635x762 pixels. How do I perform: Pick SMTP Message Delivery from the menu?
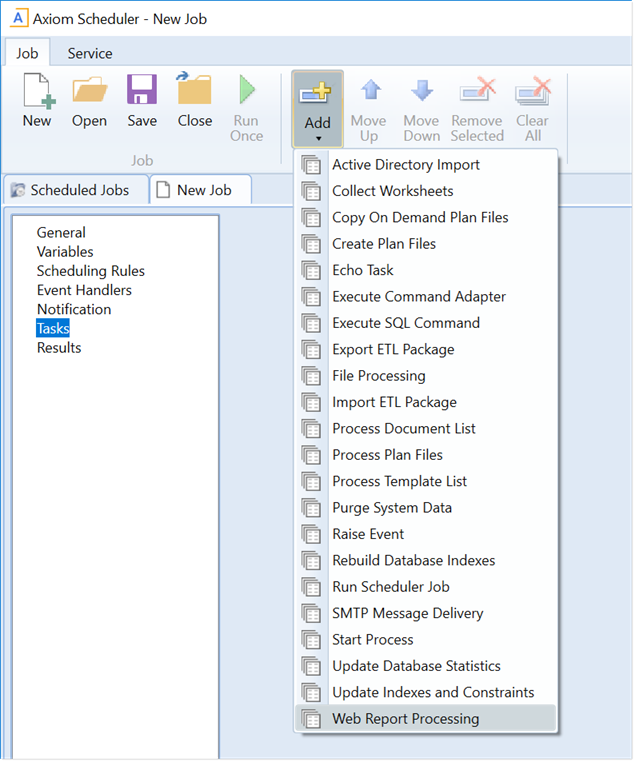coord(407,613)
